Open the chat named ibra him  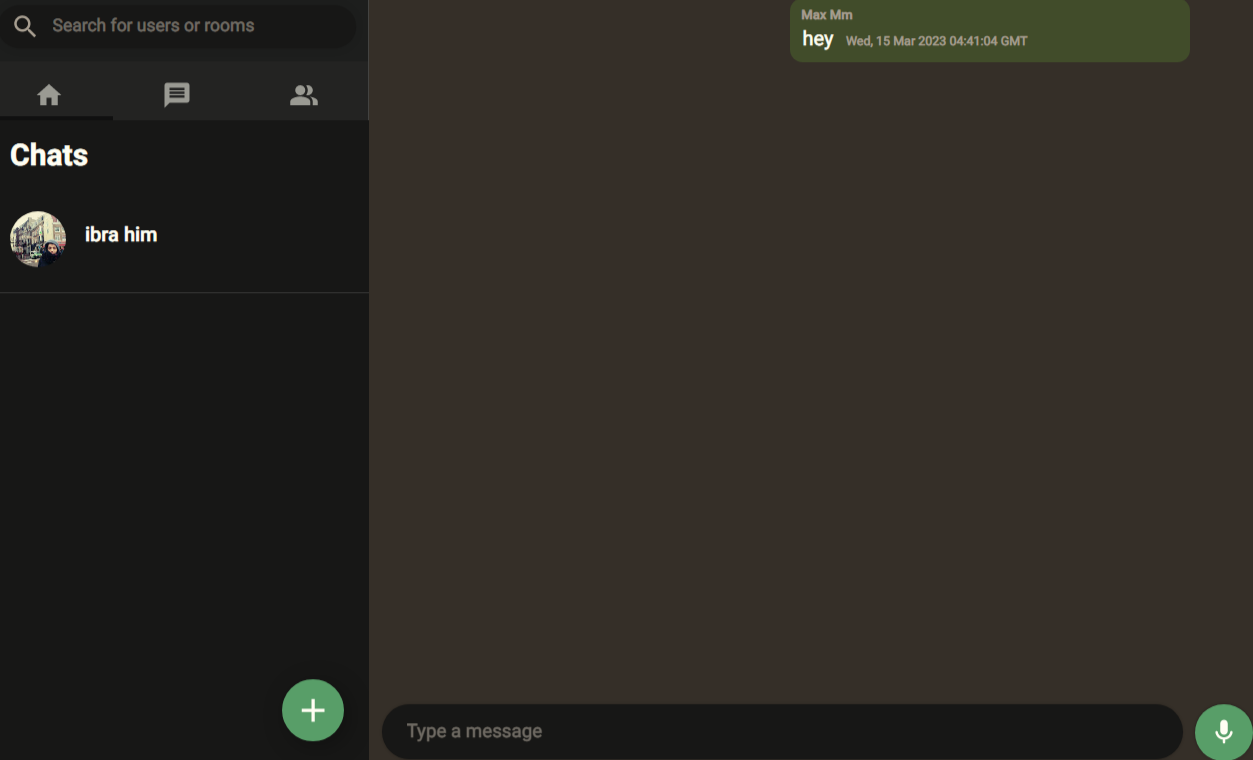click(x=121, y=235)
